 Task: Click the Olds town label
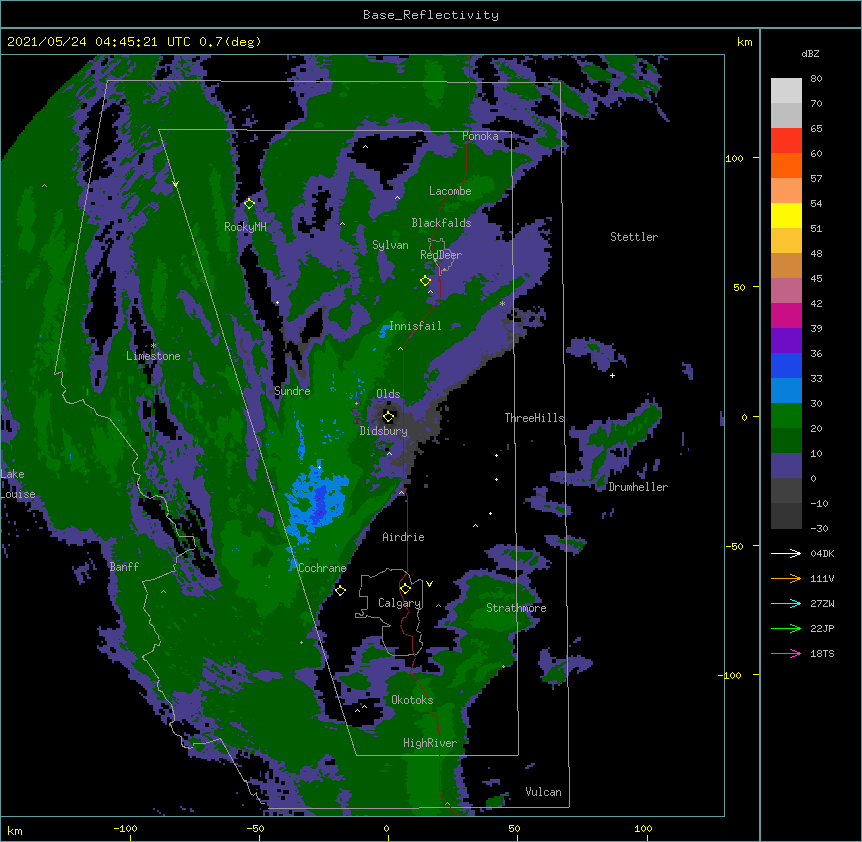coord(388,394)
